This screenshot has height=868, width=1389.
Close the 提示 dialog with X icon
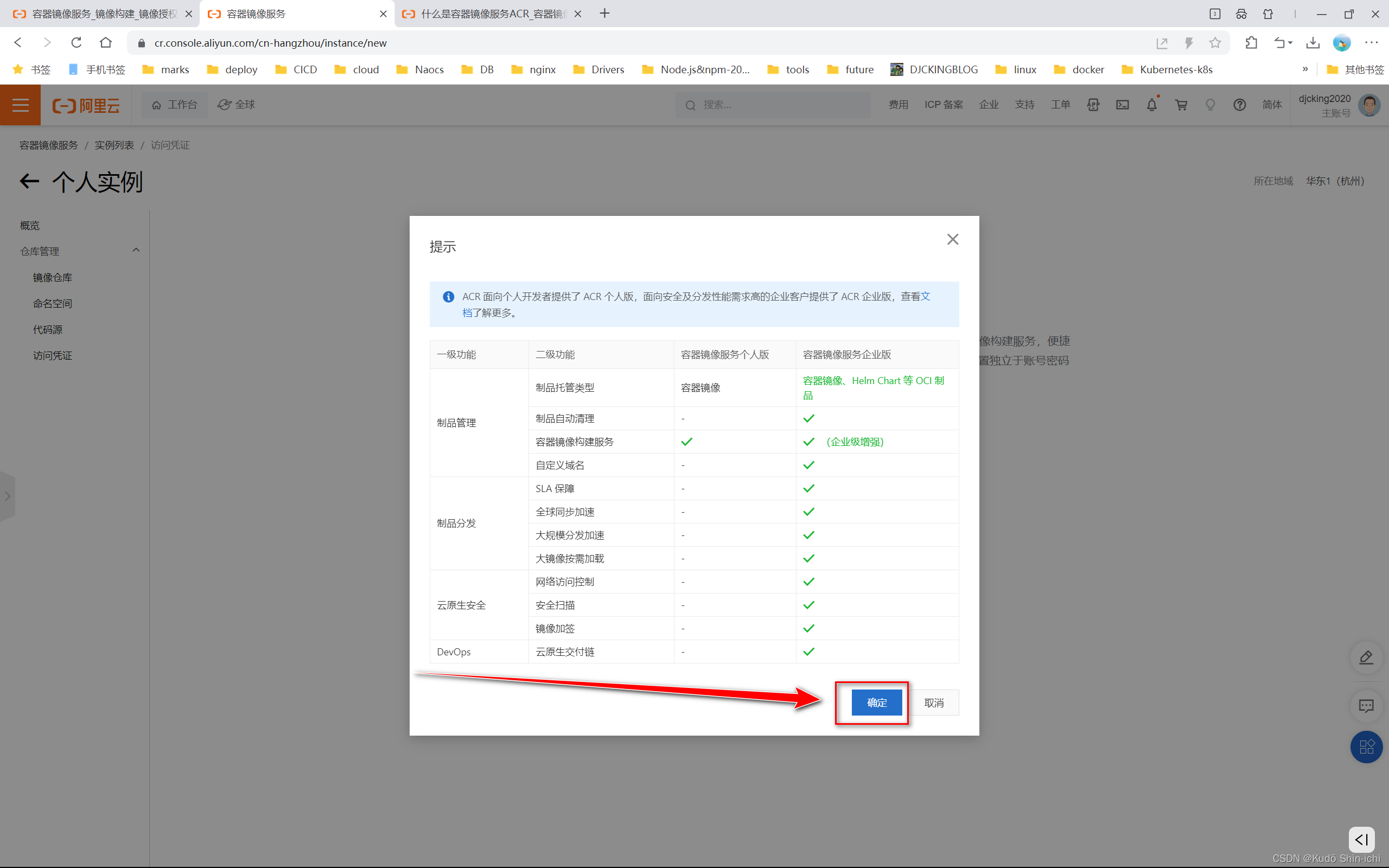coord(952,239)
